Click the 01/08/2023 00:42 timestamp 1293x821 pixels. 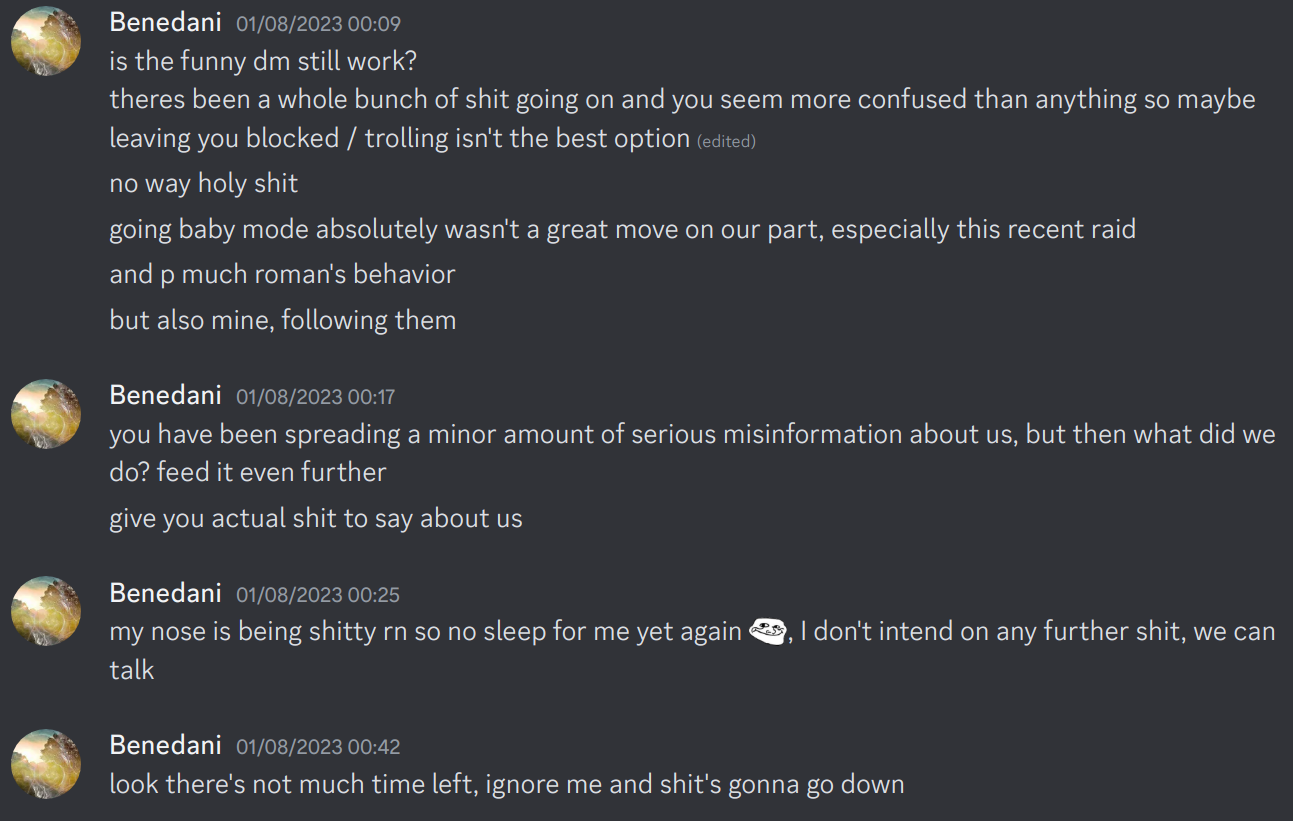(318, 747)
